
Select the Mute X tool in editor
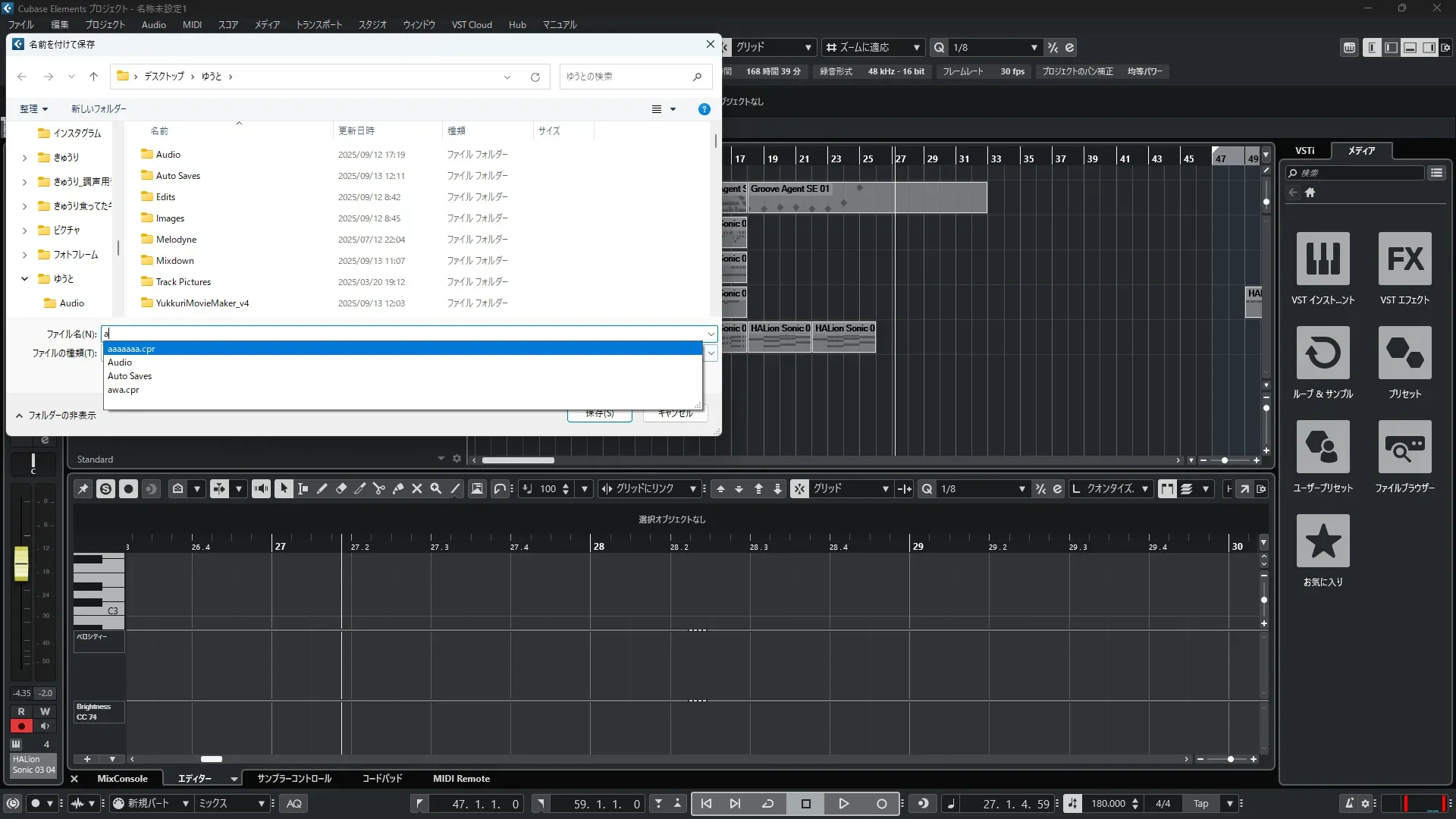[x=416, y=489]
